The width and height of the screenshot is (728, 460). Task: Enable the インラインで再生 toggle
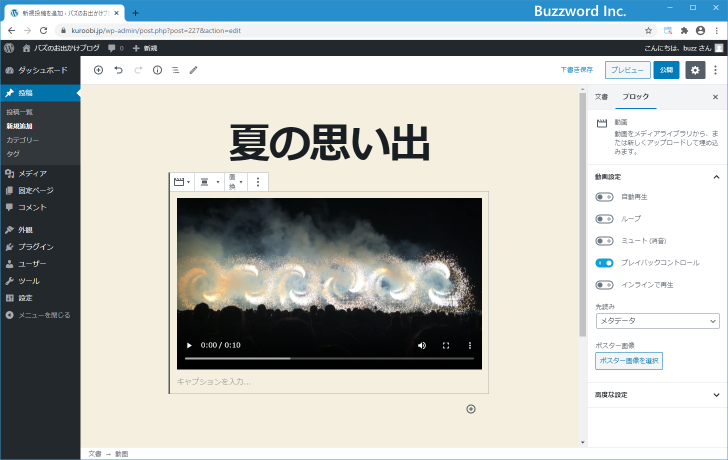point(604,285)
